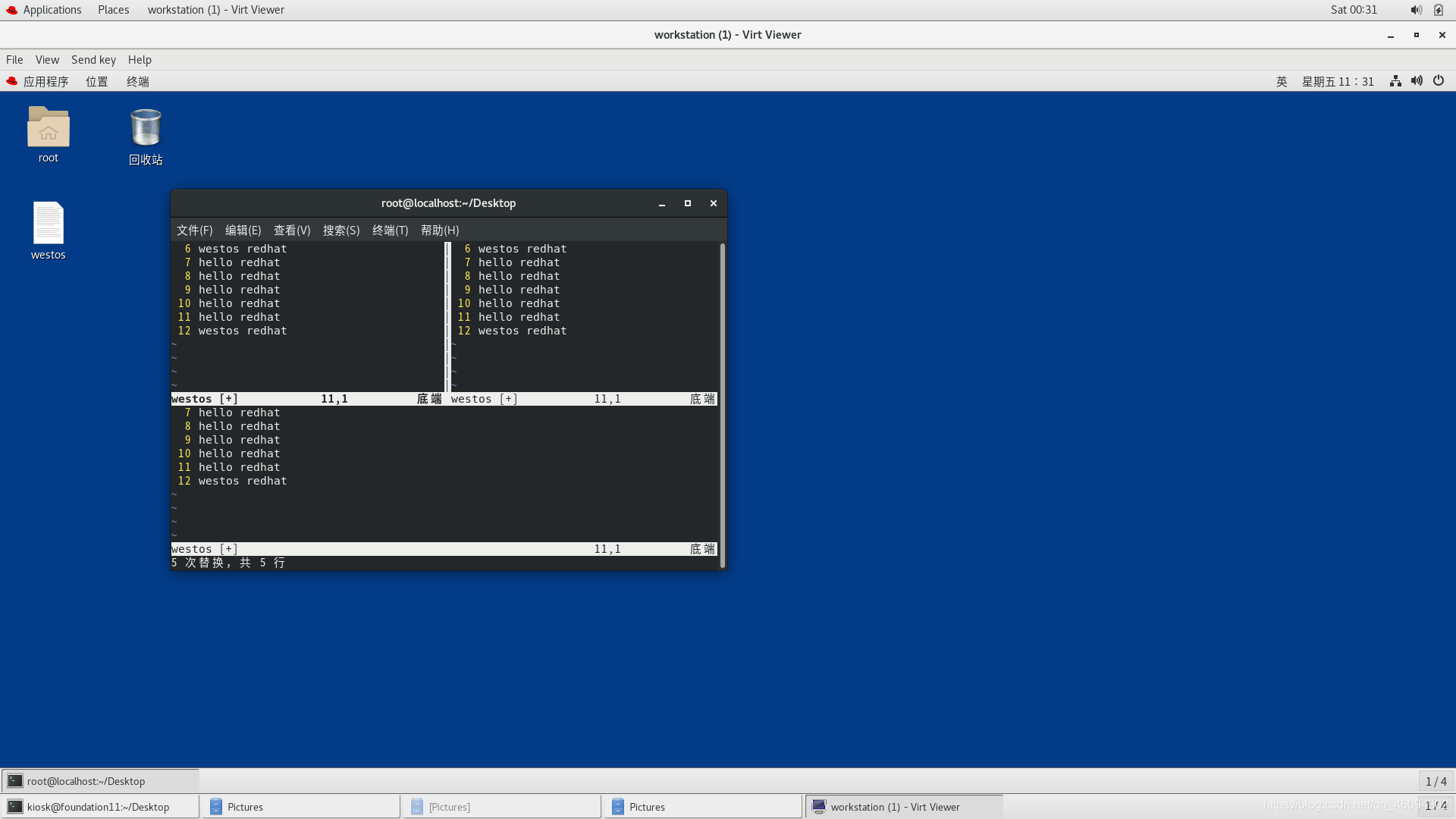The width and height of the screenshot is (1456, 819).
Task: Click the host volume icon in top bar
Action: (x=1416, y=10)
